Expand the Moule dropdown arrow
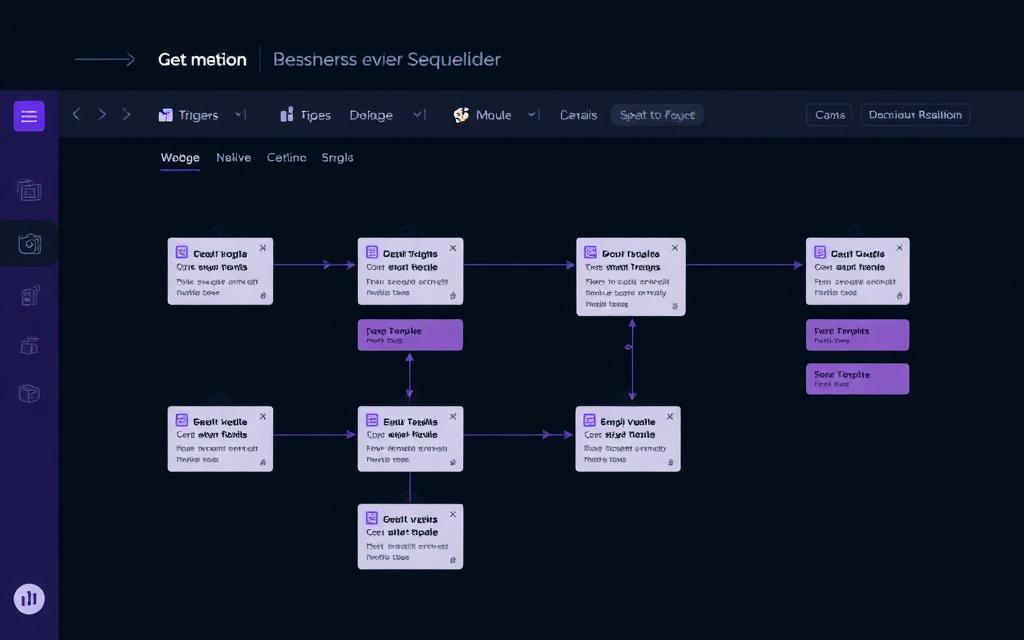The width and height of the screenshot is (1024, 640). coord(533,115)
